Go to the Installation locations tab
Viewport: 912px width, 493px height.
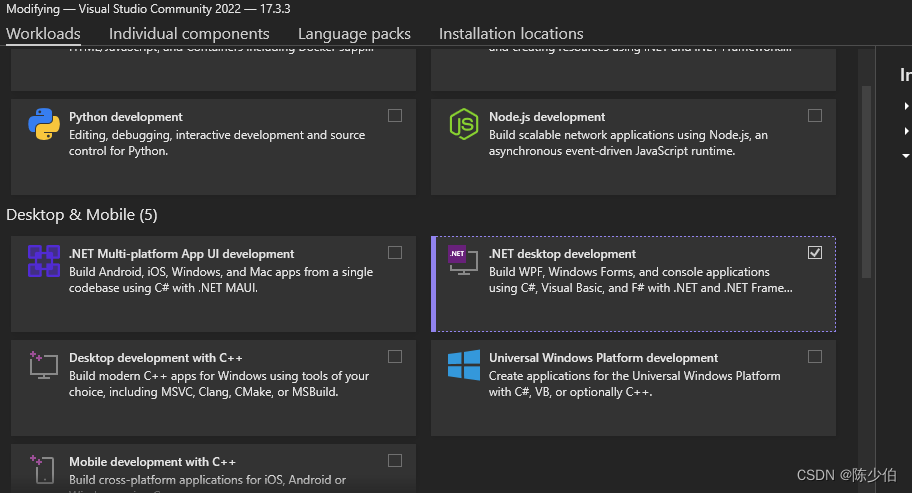click(511, 34)
